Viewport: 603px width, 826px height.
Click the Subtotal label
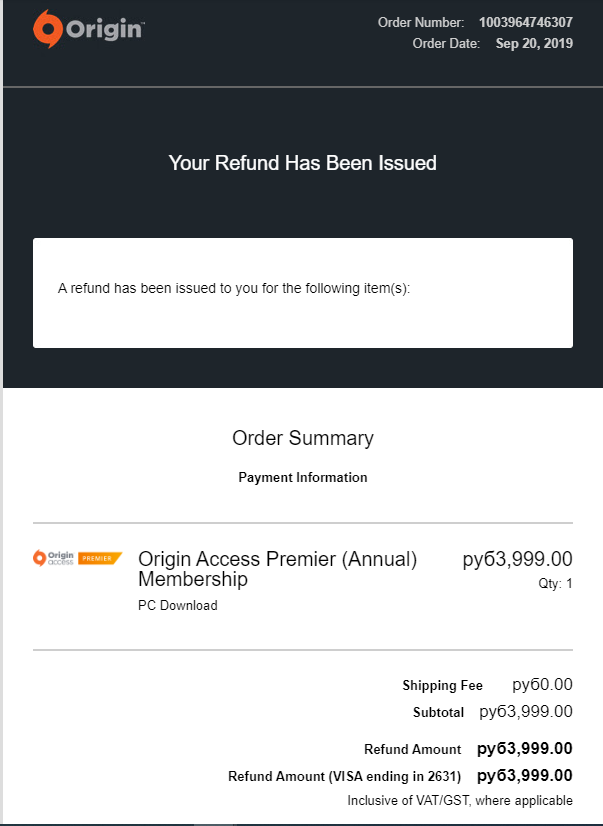[x=438, y=712]
